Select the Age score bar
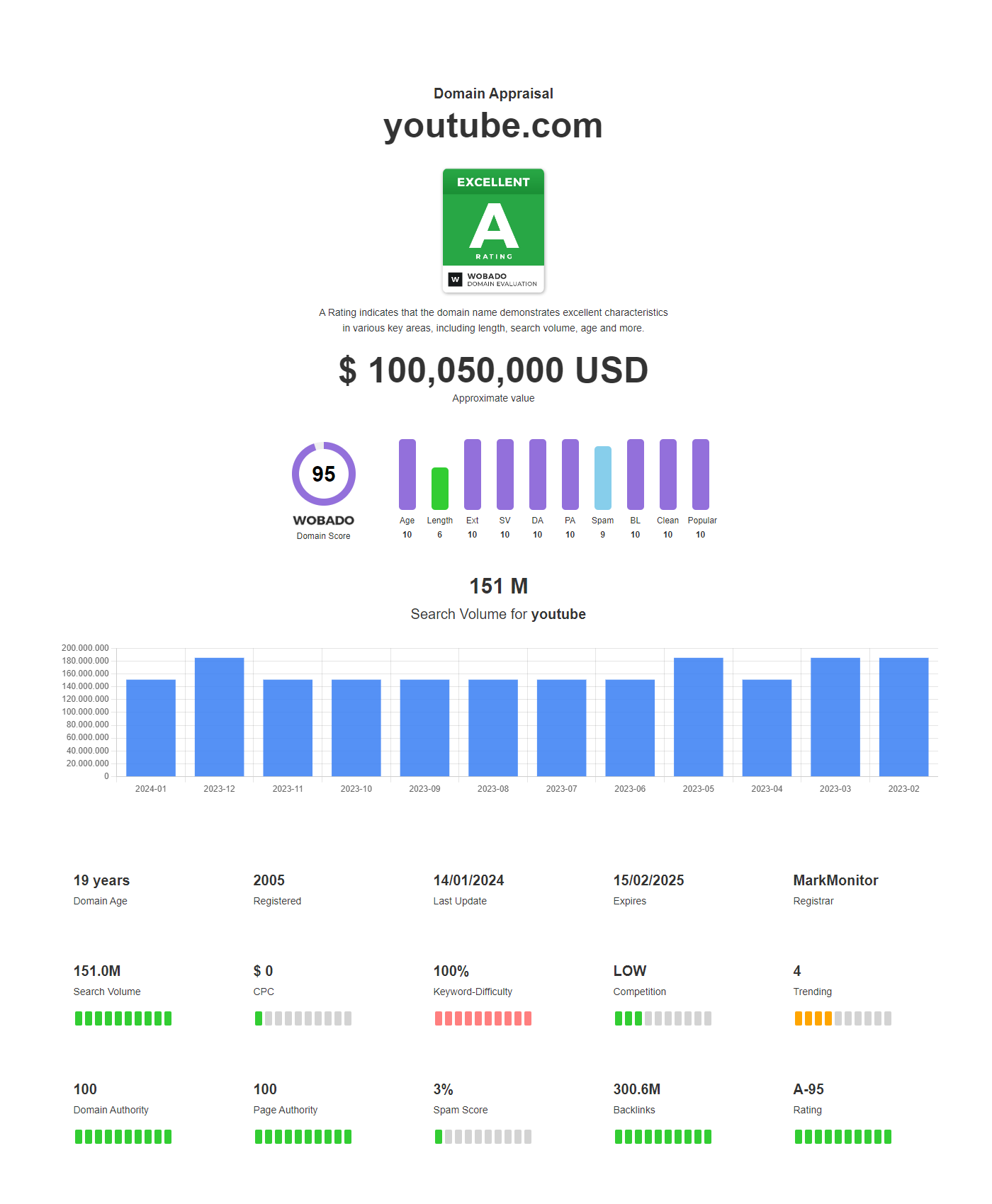This screenshot has height=1204, width=992. pos(407,475)
